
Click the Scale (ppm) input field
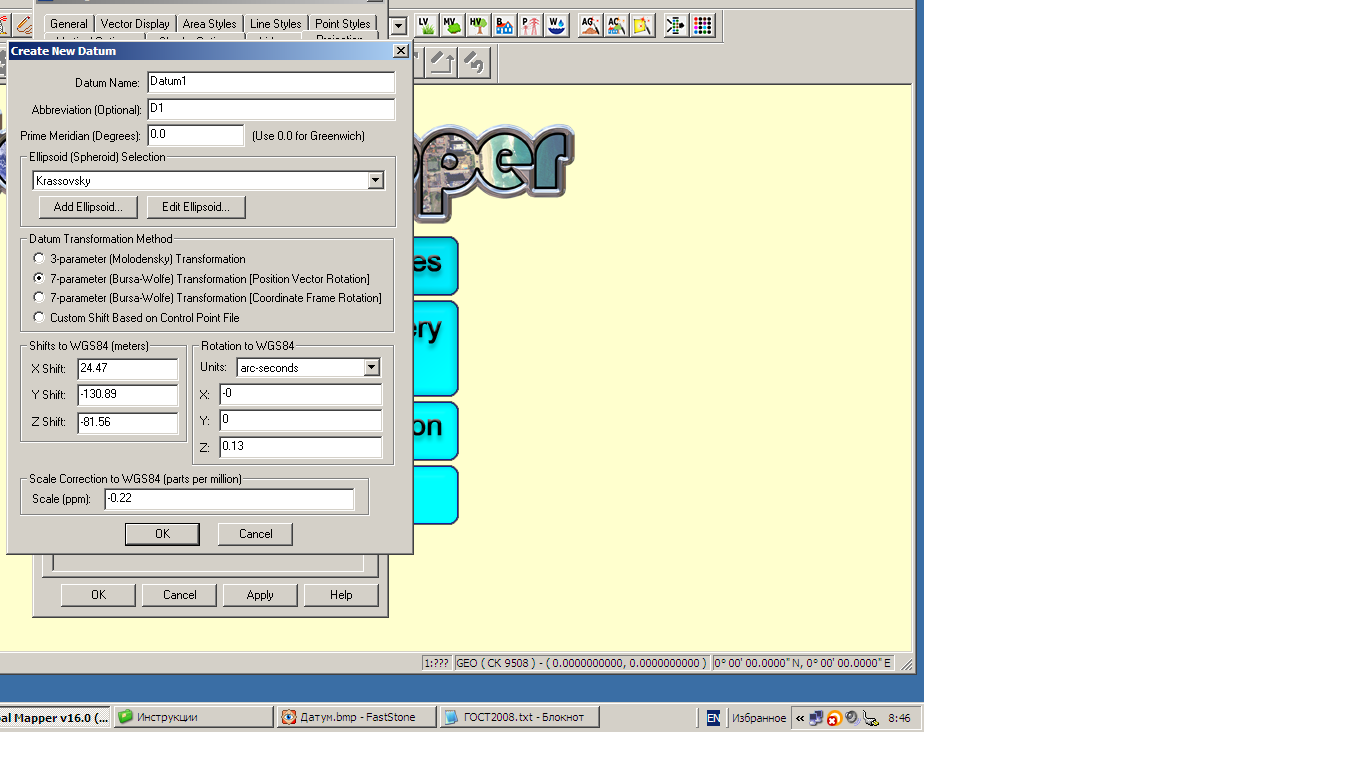(229, 498)
